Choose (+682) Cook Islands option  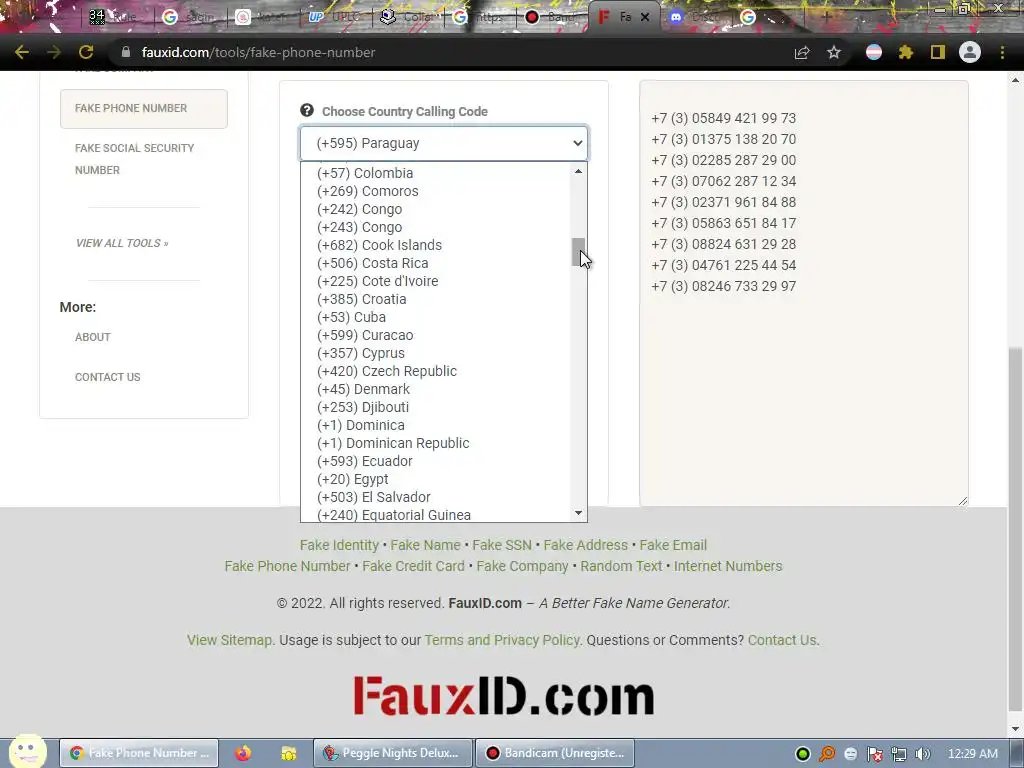[435, 245]
